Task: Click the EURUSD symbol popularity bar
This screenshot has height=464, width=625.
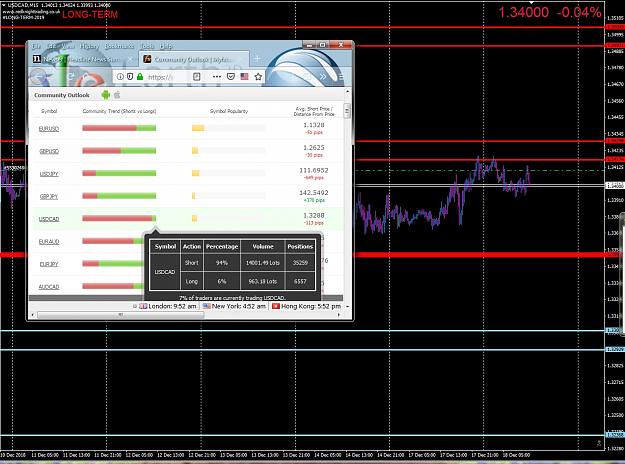Action: coord(229,128)
